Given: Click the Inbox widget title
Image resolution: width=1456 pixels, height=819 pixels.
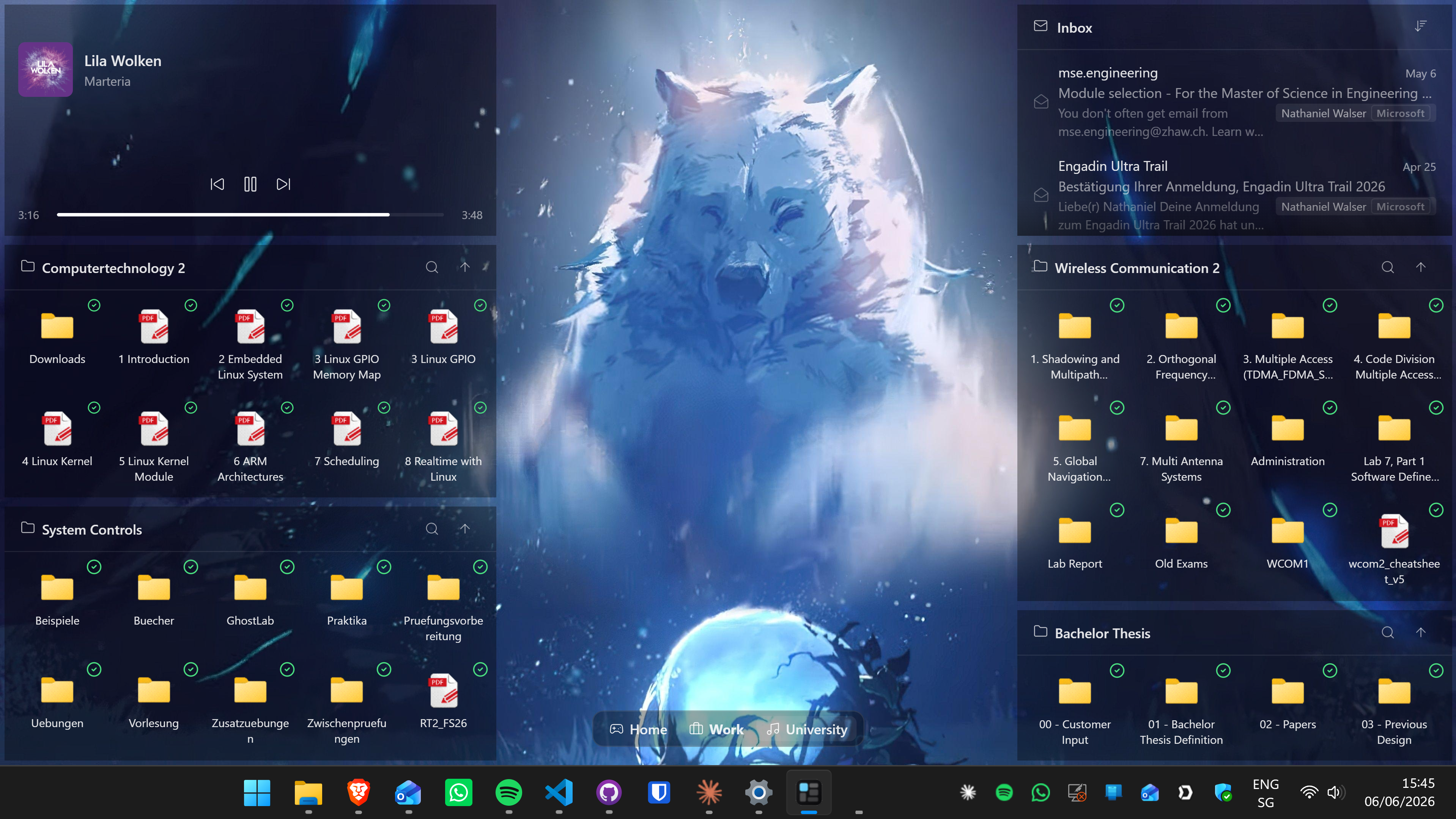Looking at the screenshot, I should click(1074, 27).
